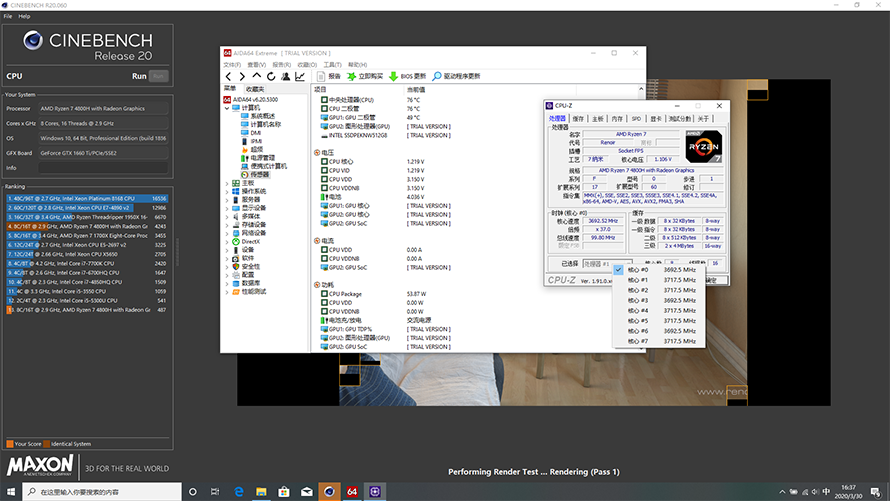Refresh AIDA64 sensor readings
Viewport: 890px width, 501px height.
click(x=271, y=76)
